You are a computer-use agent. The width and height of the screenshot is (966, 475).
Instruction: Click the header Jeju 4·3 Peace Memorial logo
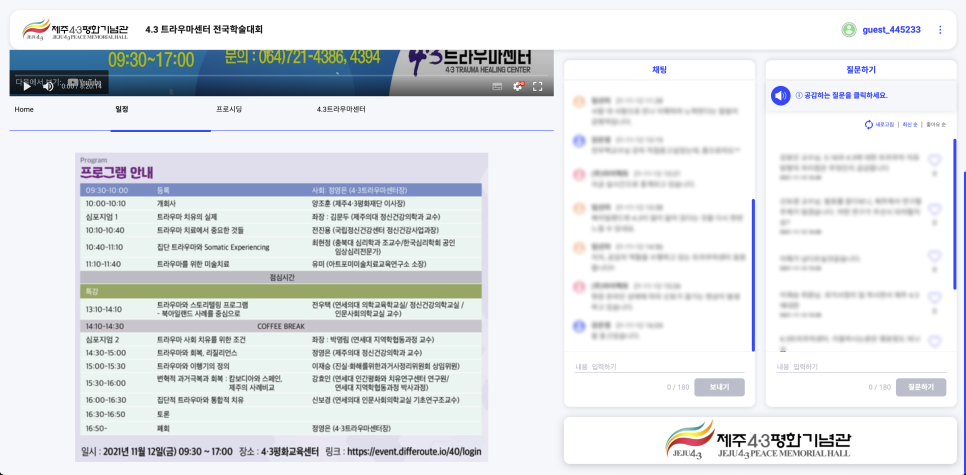pyautogui.click(x=76, y=30)
